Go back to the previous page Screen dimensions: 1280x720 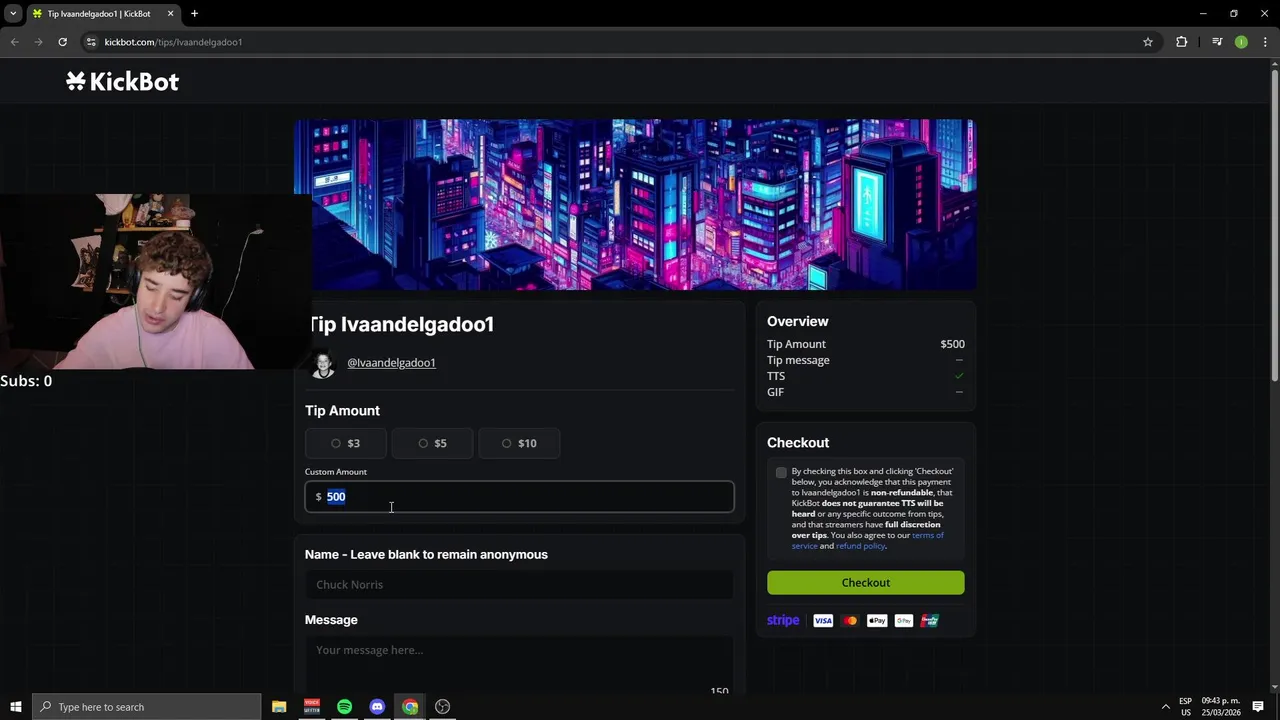pos(15,42)
